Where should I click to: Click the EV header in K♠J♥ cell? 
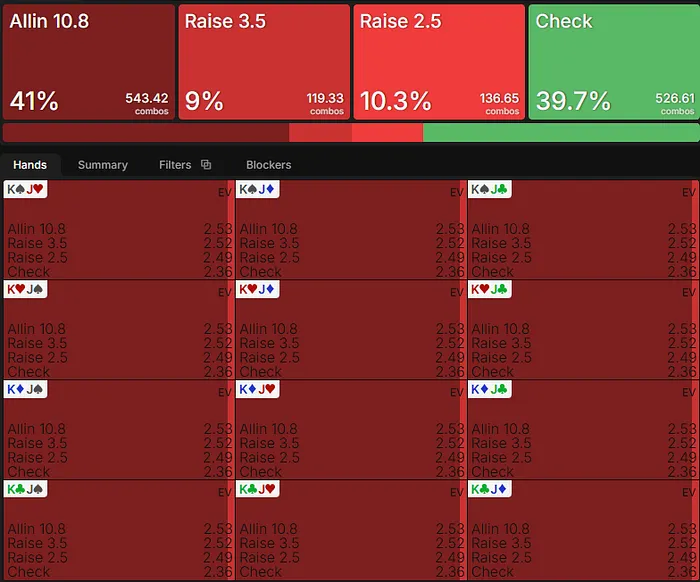(x=225, y=192)
